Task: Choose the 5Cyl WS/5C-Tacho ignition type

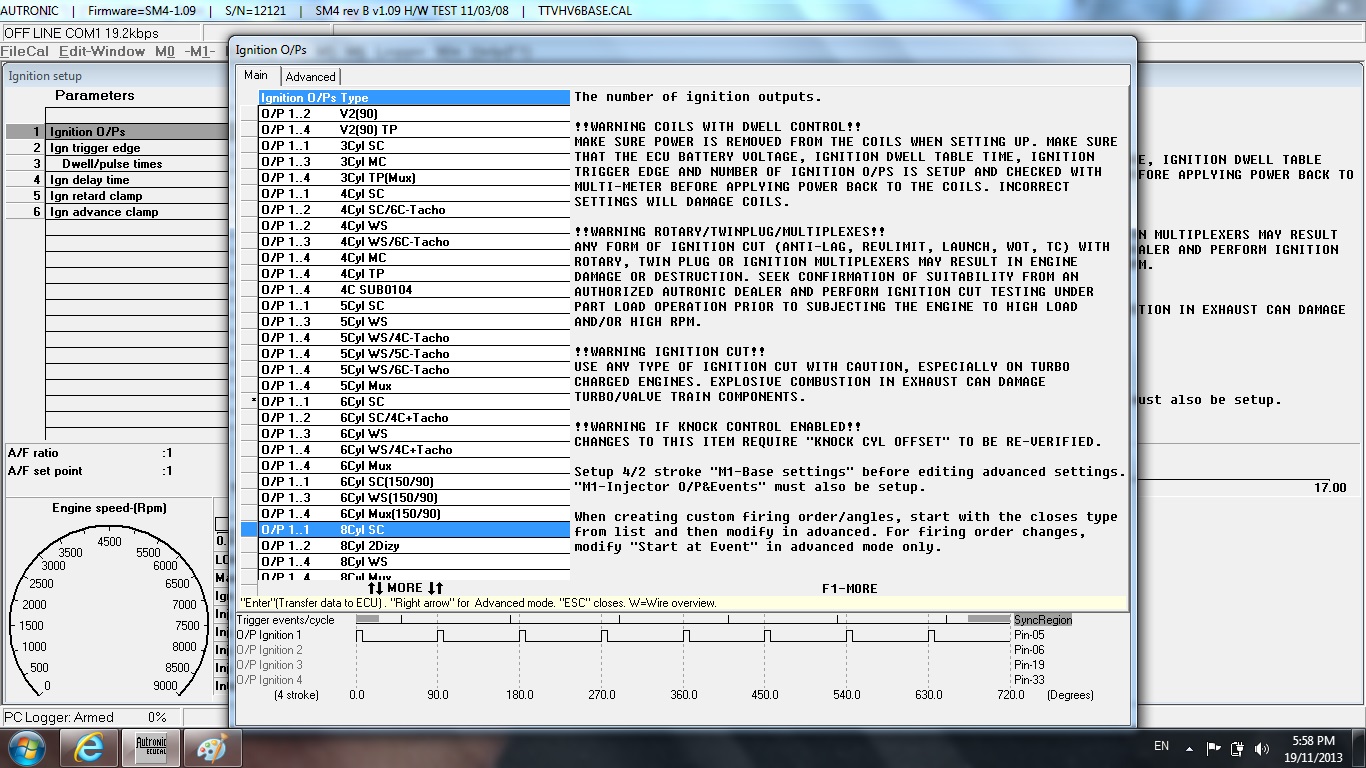Action: click(414, 354)
